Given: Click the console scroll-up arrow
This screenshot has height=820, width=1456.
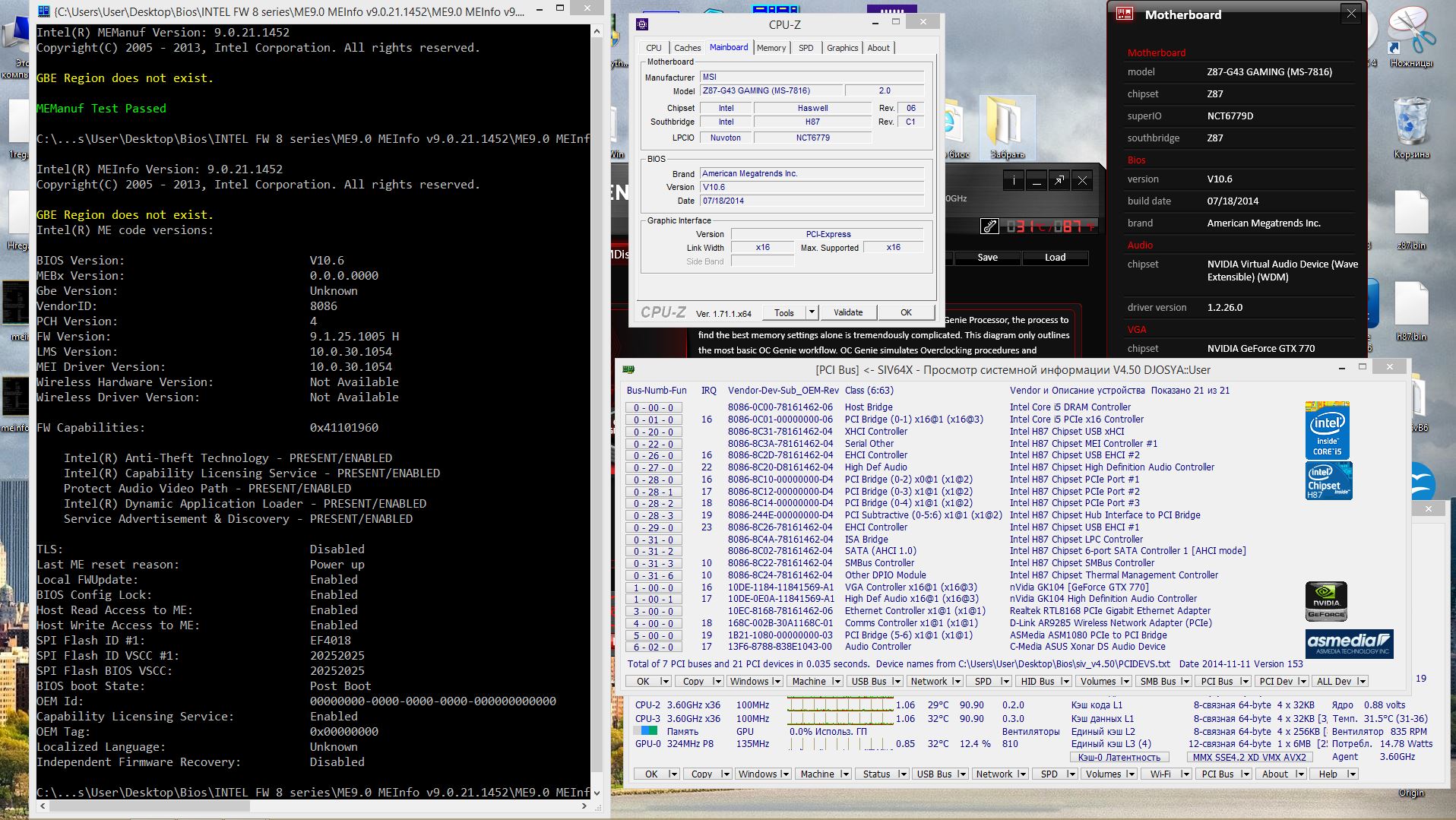Looking at the screenshot, I should point(597,31).
